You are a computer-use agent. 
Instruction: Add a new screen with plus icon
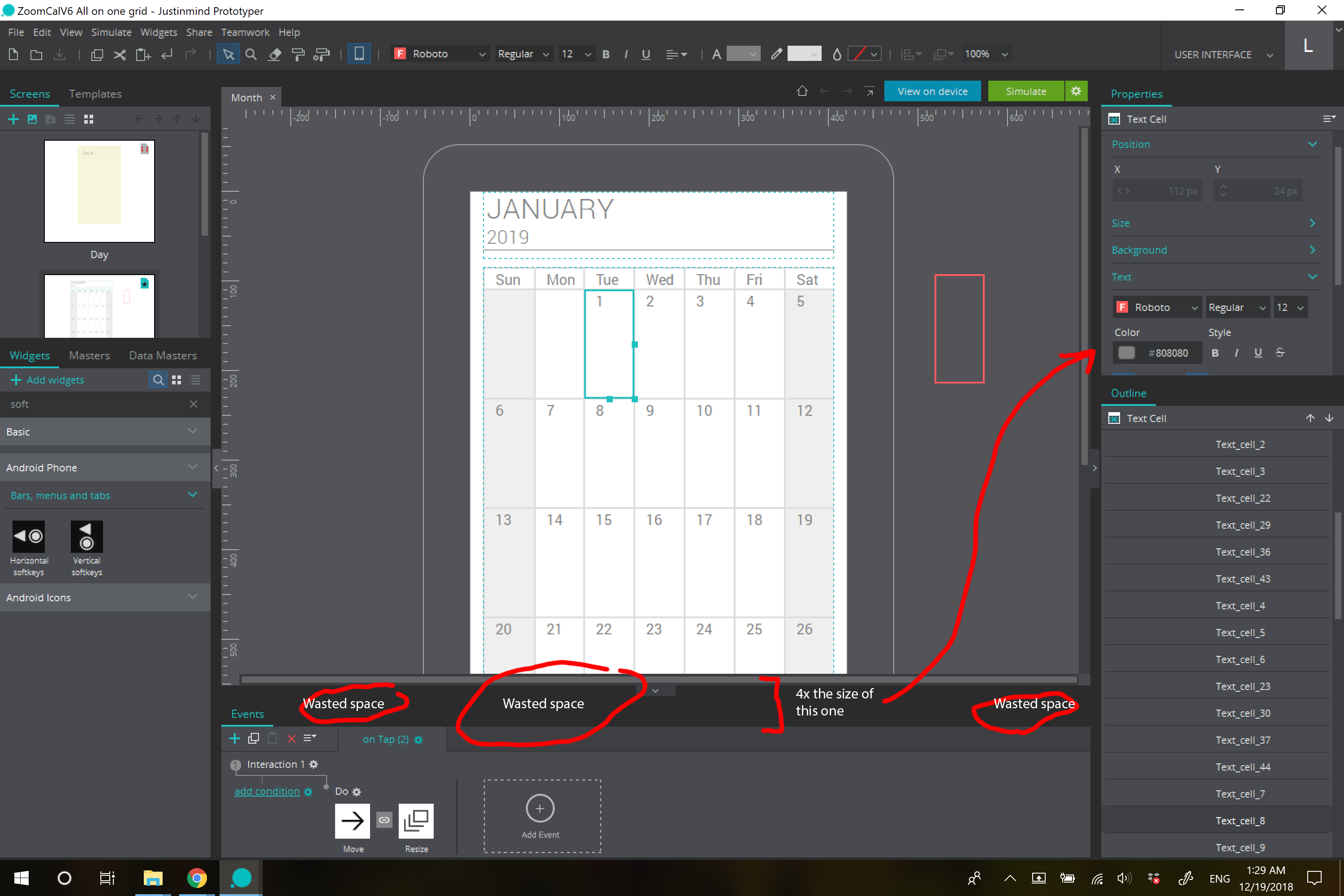[x=13, y=119]
